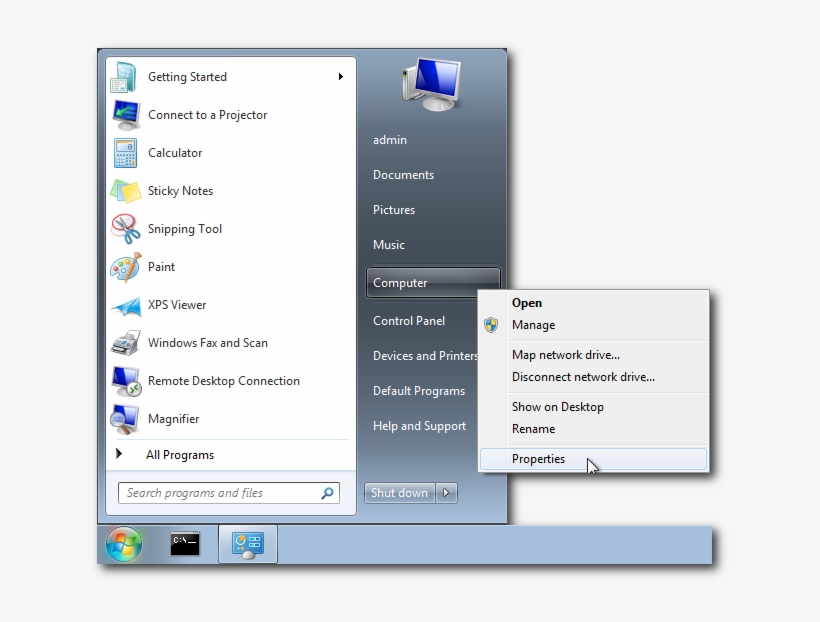Open Devices and Printers
Image resolution: width=820 pixels, height=622 pixels.
pos(425,356)
